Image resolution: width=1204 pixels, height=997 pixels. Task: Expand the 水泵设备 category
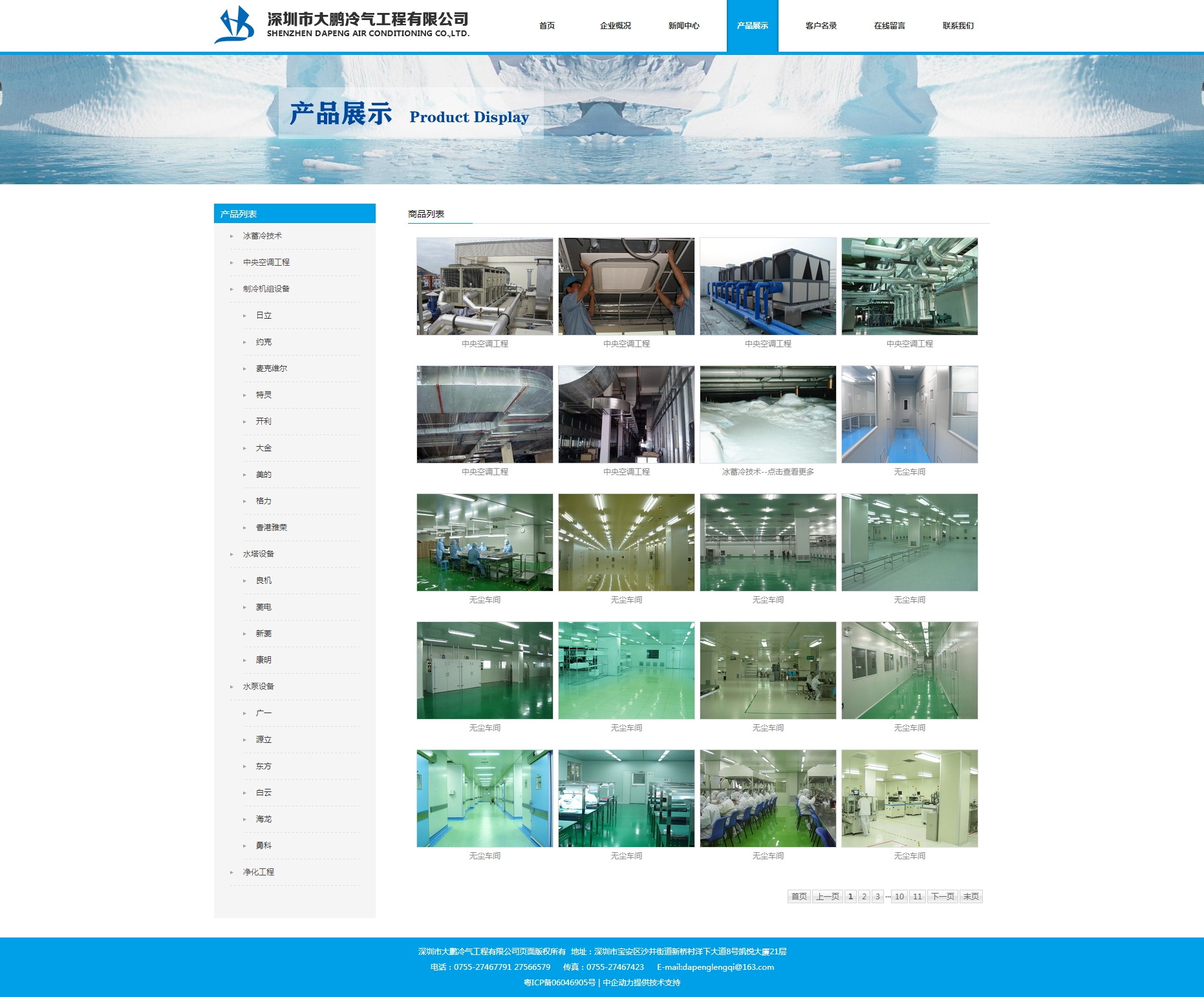(x=259, y=687)
